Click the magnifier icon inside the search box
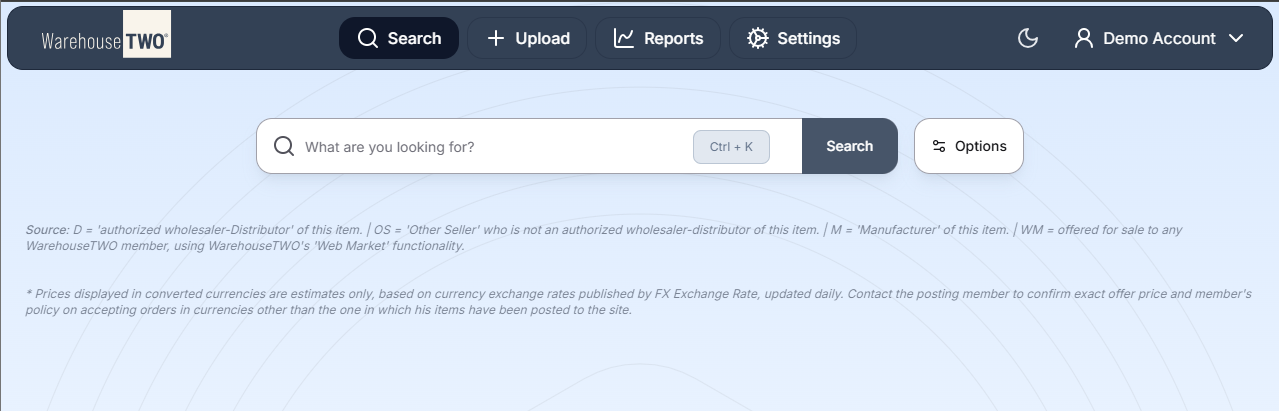 284,146
